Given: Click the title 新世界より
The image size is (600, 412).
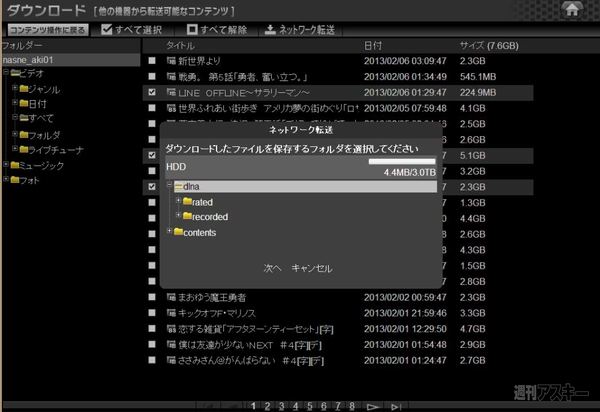Looking at the screenshot, I should pyautogui.click(x=199, y=61).
